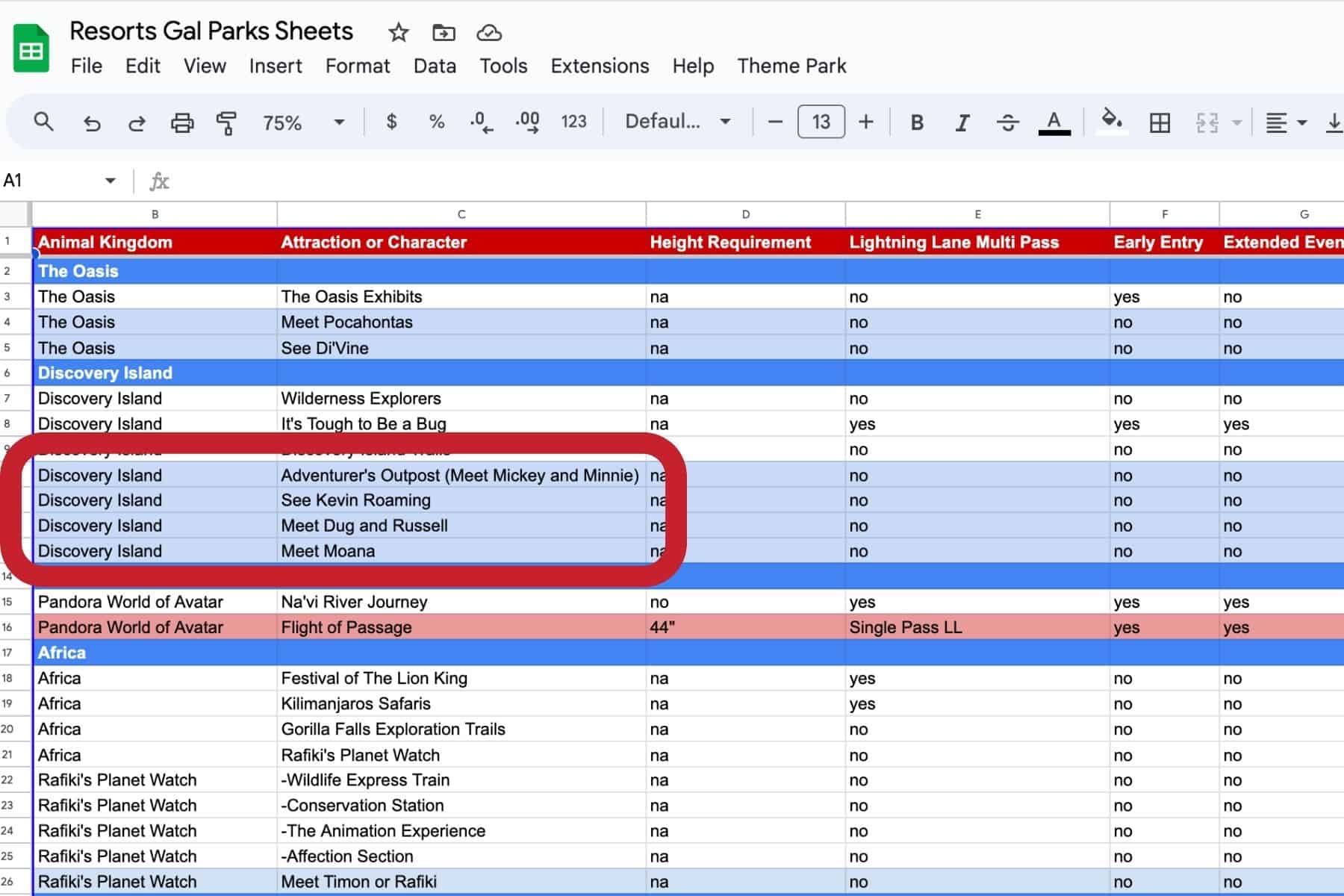Open the 123 number formats menu
The height and width of the screenshot is (896, 1344).
(x=573, y=122)
